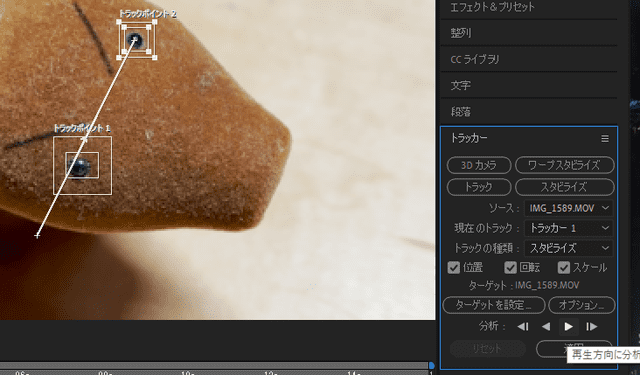Toggle the 回転 checkbox

pos(510,268)
